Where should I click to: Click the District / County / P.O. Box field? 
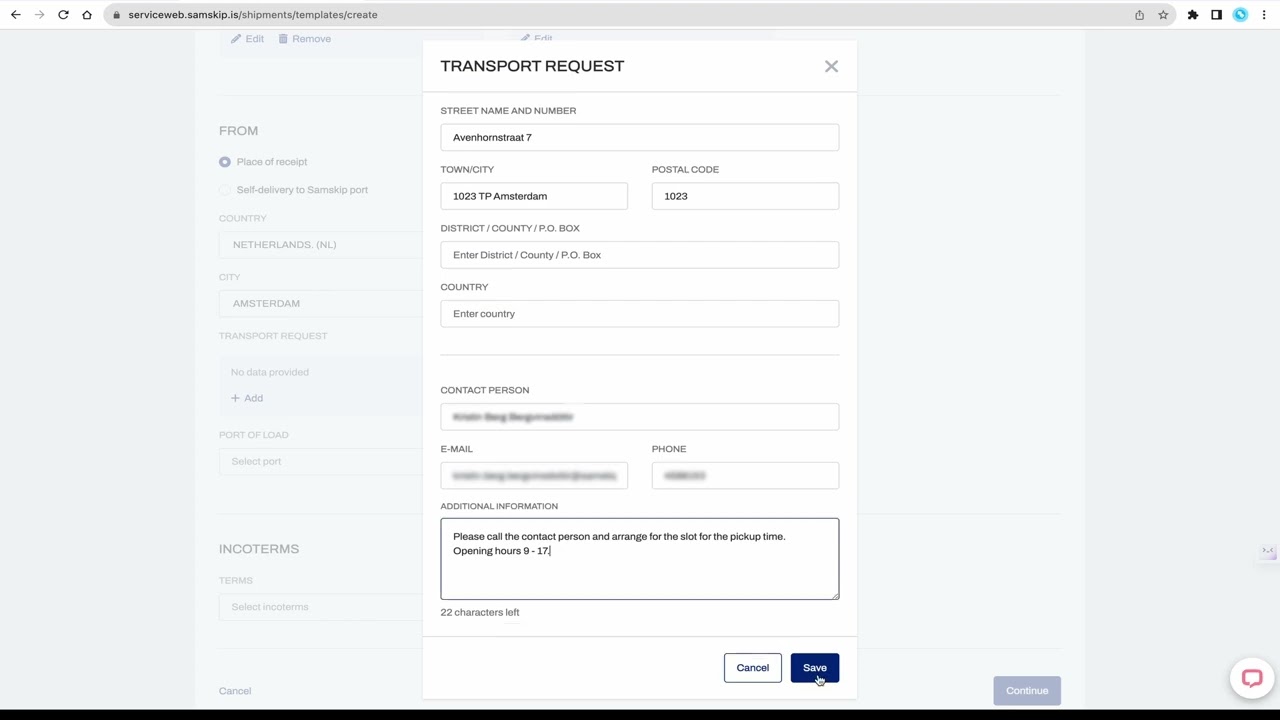pos(640,255)
